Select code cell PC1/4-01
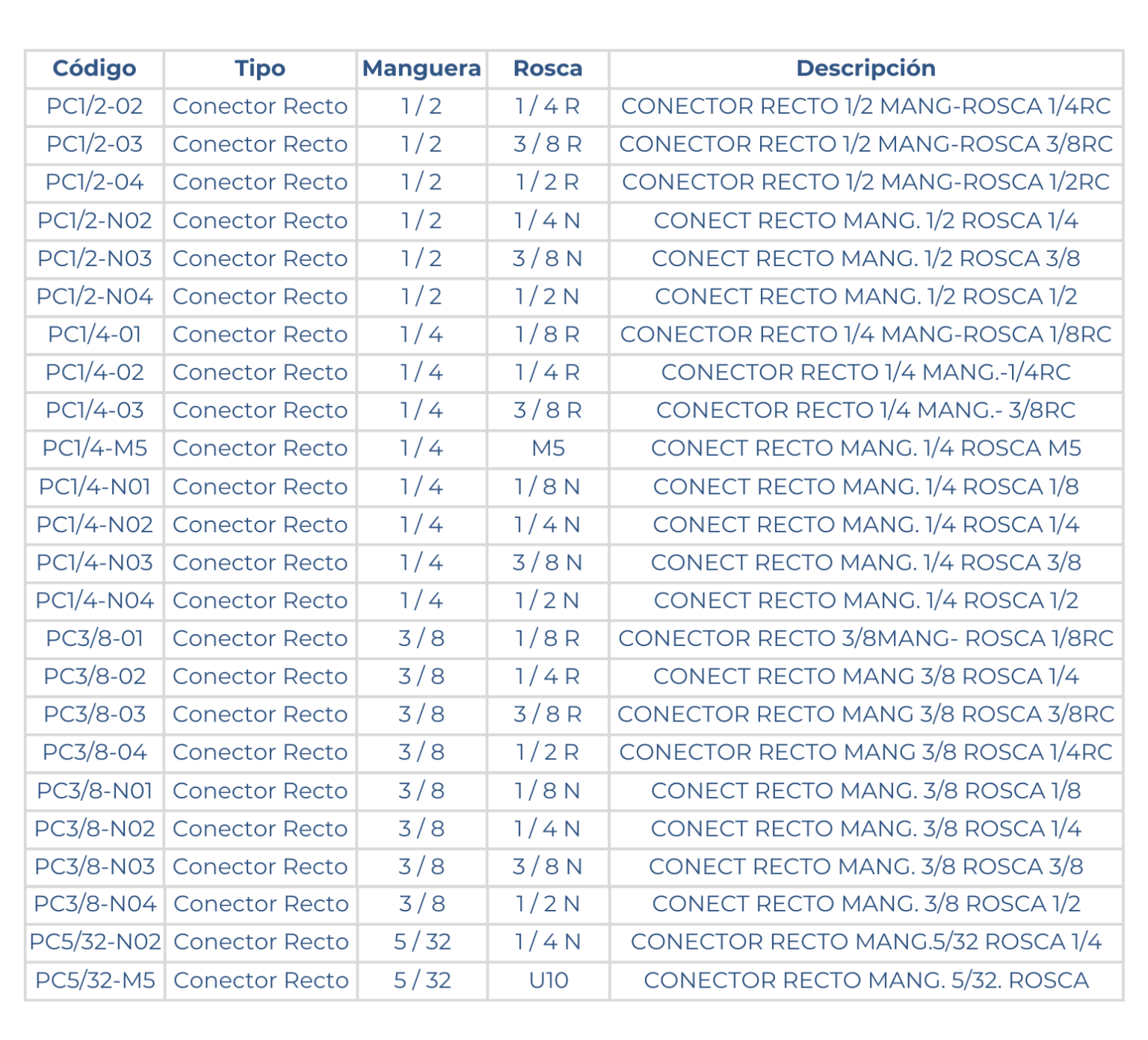 [94, 334]
